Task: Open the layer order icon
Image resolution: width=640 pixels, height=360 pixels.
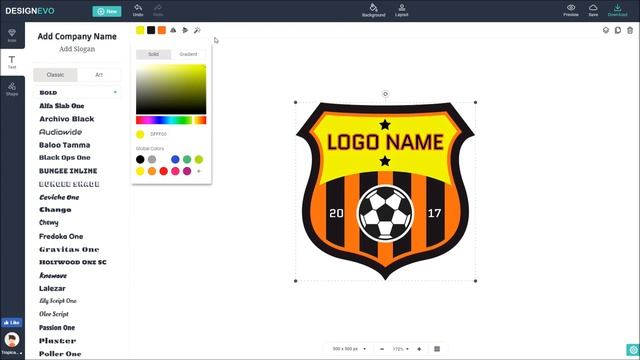Action: click(x=606, y=30)
